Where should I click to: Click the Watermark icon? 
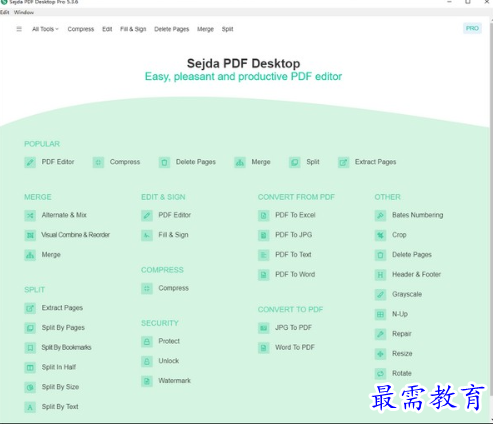pyautogui.click(x=147, y=381)
